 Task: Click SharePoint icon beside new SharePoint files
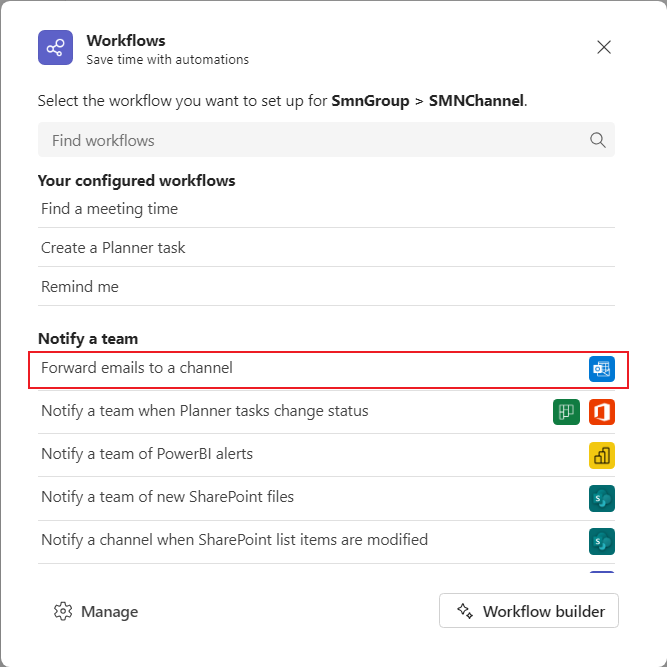pos(601,498)
